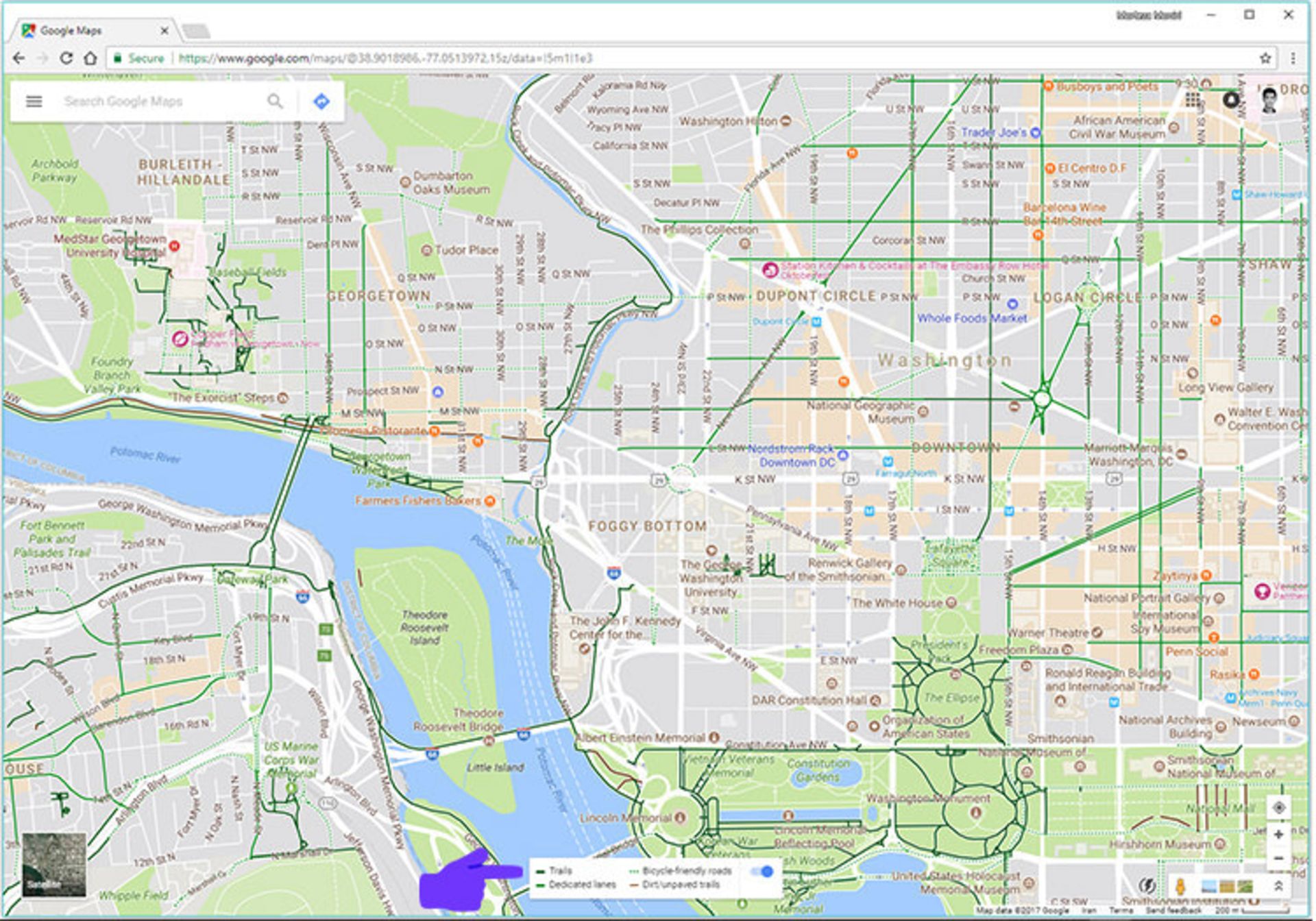Select the Theodore Roosevelt Island label

point(424,628)
